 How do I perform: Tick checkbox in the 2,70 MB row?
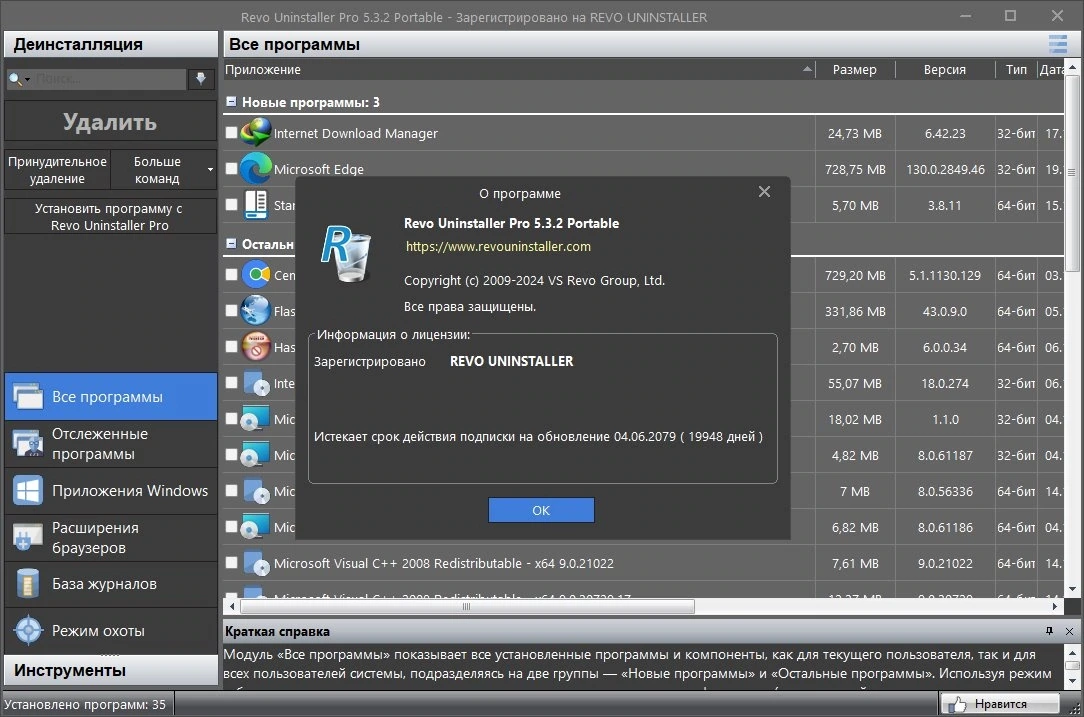coord(232,346)
